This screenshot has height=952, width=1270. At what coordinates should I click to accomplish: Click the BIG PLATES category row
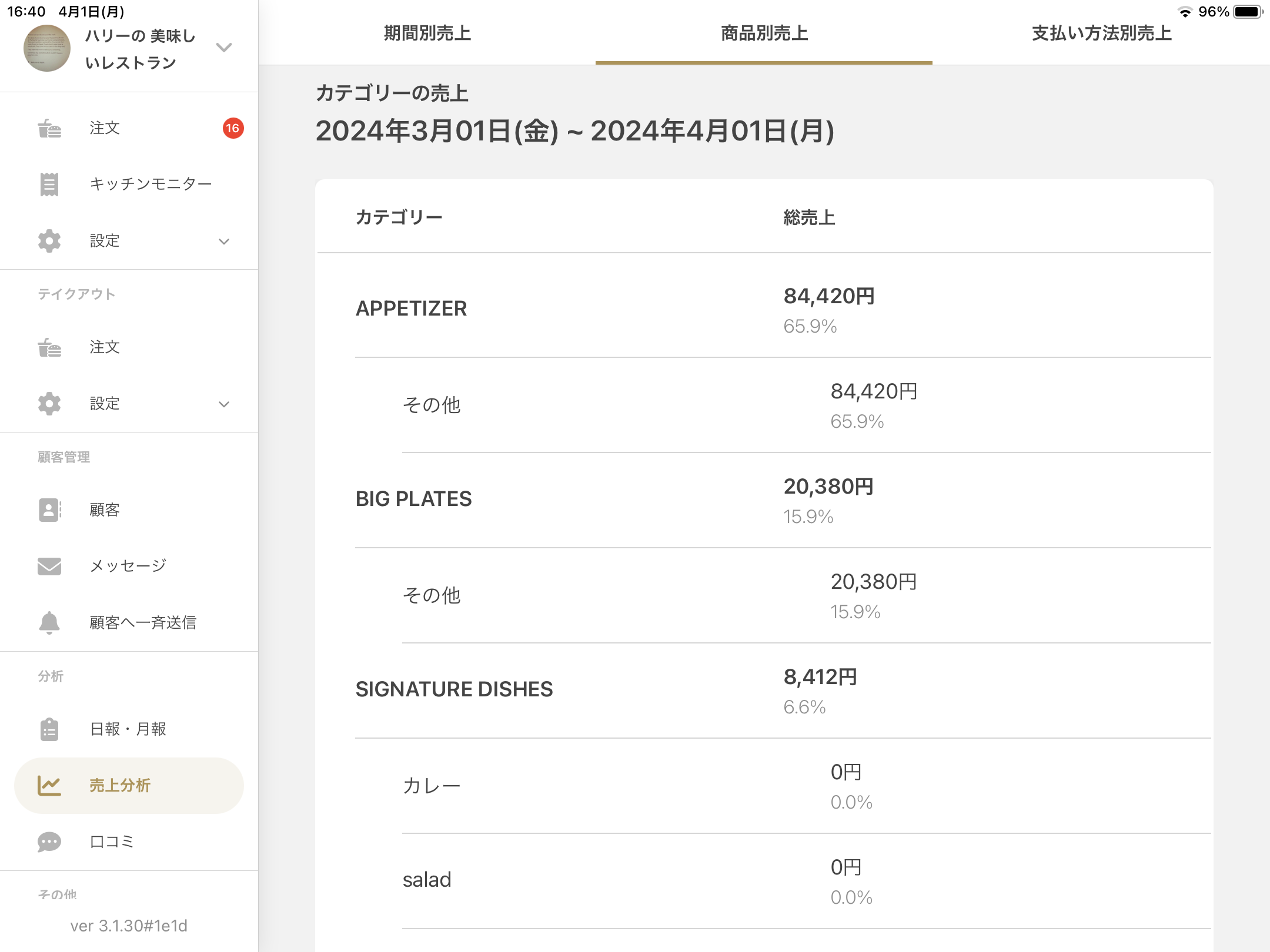coord(413,500)
